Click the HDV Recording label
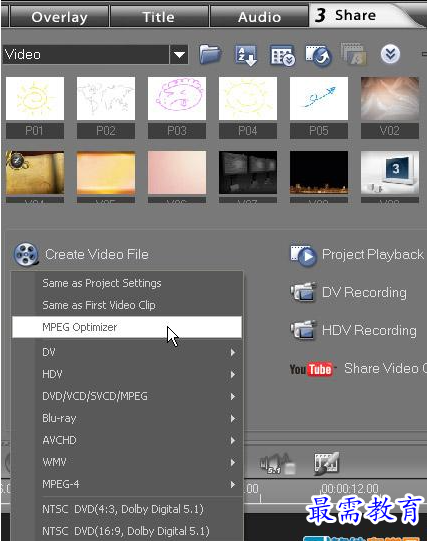The image size is (430, 541). pos(369,330)
